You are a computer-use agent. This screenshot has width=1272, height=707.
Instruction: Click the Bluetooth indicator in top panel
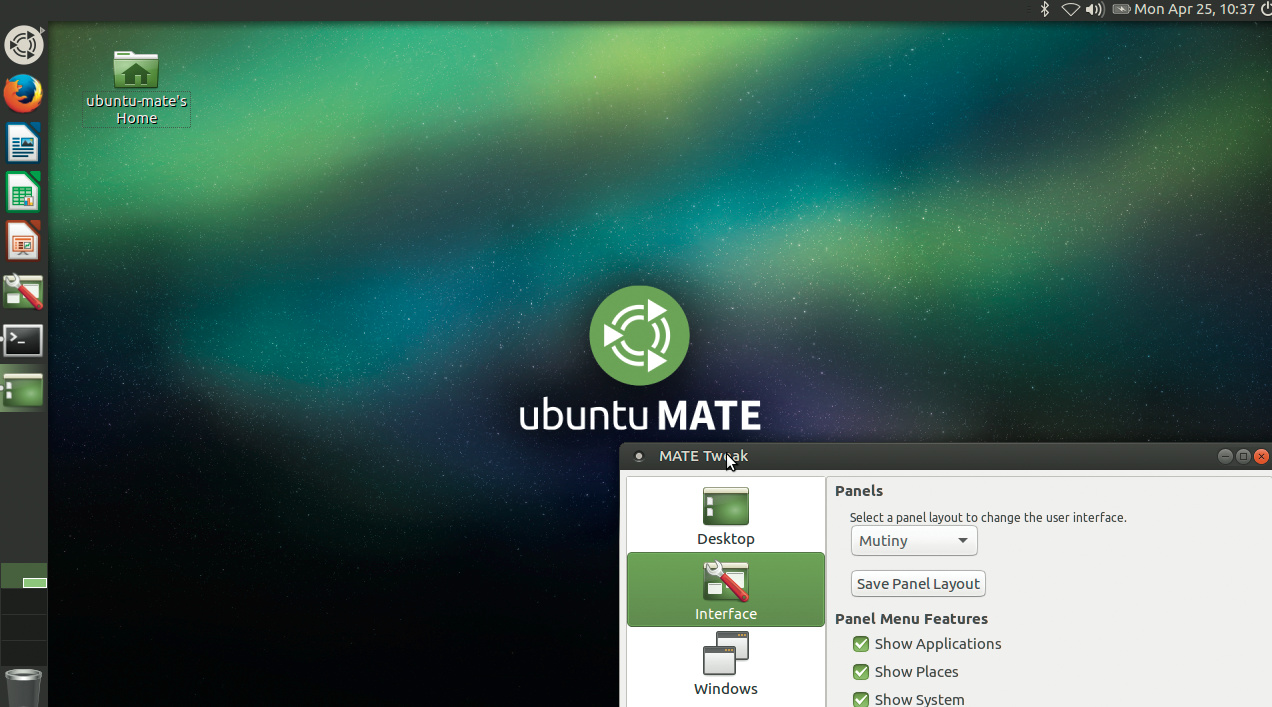pos(1045,9)
